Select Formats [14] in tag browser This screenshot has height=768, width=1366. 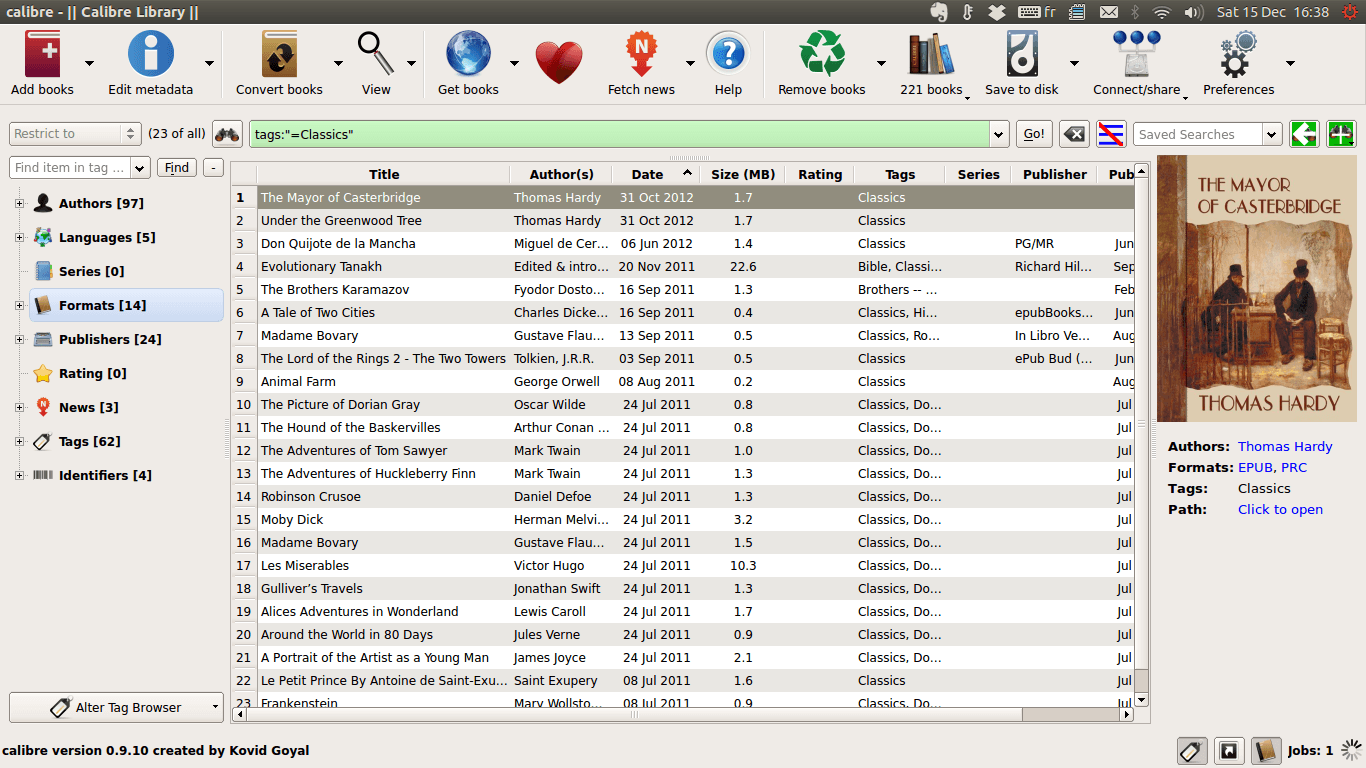126,305
